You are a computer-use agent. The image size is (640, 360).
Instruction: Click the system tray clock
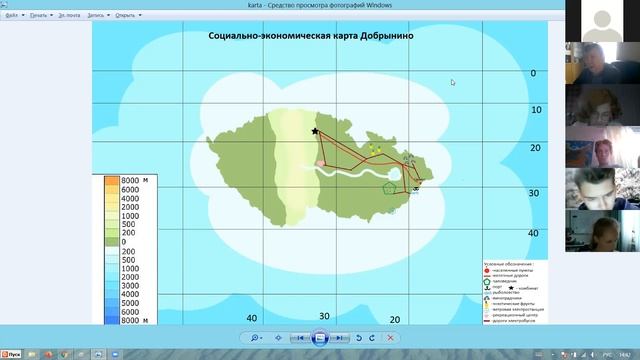click(624, 355)
